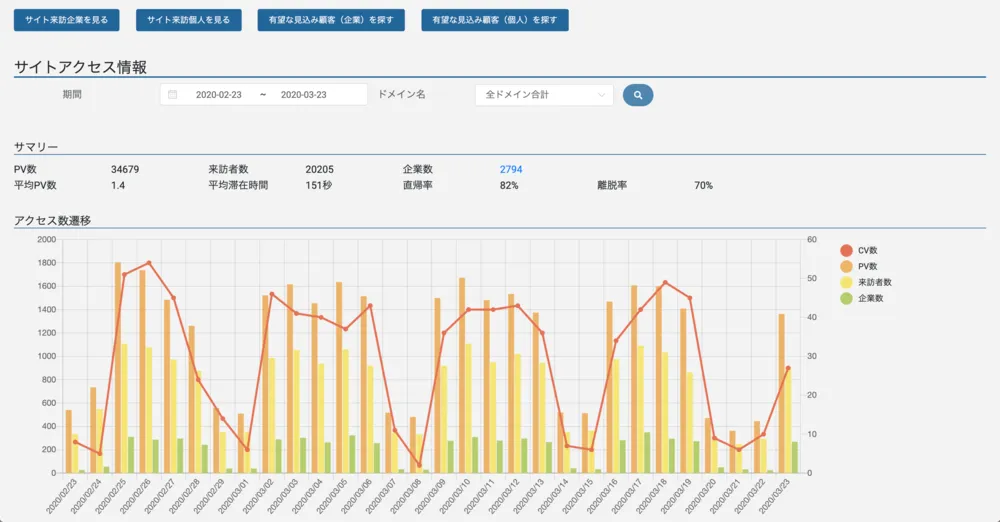Toggle PV数 series via orange legend dot

pyautogui.click(x=846, y=266)
